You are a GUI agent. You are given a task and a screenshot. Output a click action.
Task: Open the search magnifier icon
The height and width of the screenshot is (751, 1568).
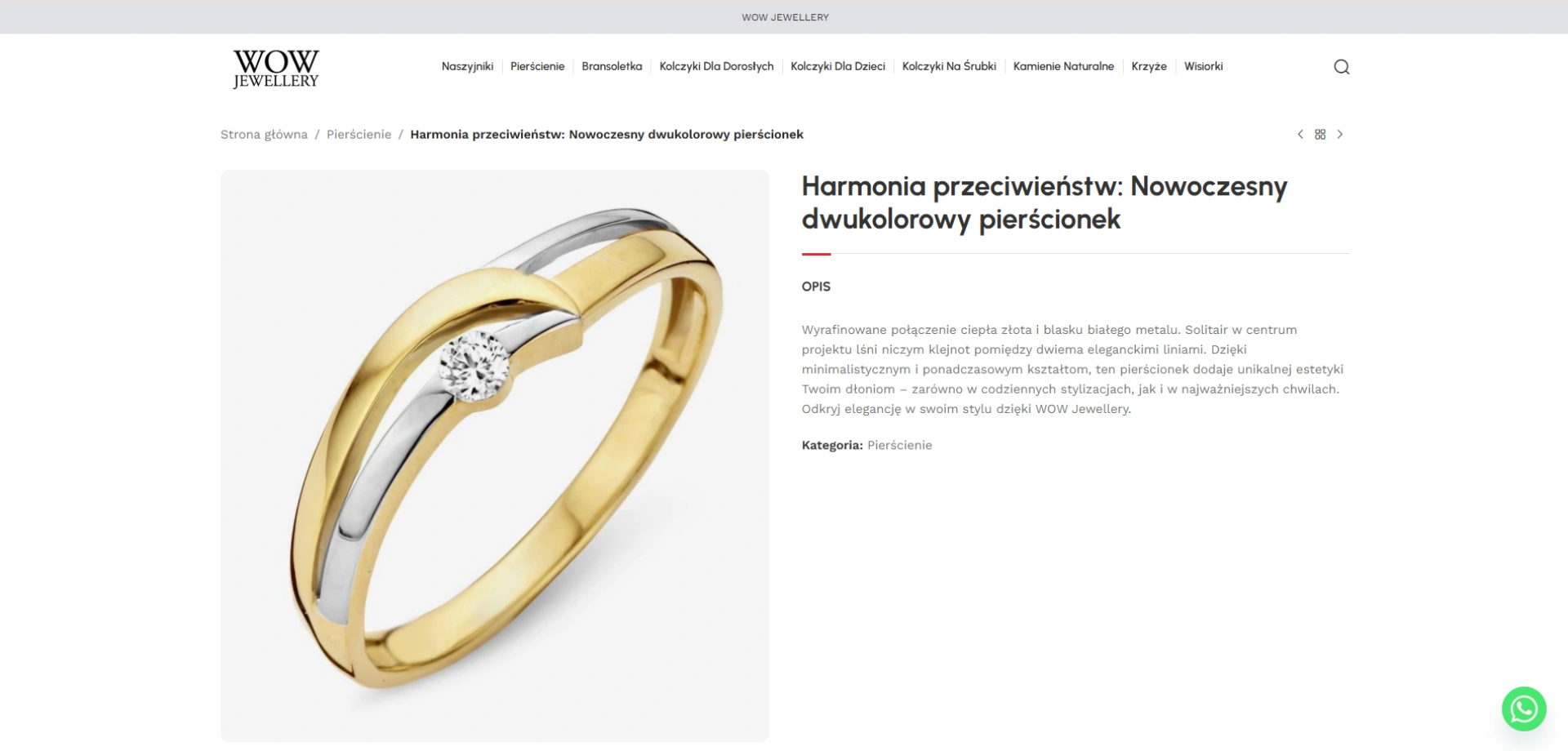pyautogui.click(x=1341, y=67)
